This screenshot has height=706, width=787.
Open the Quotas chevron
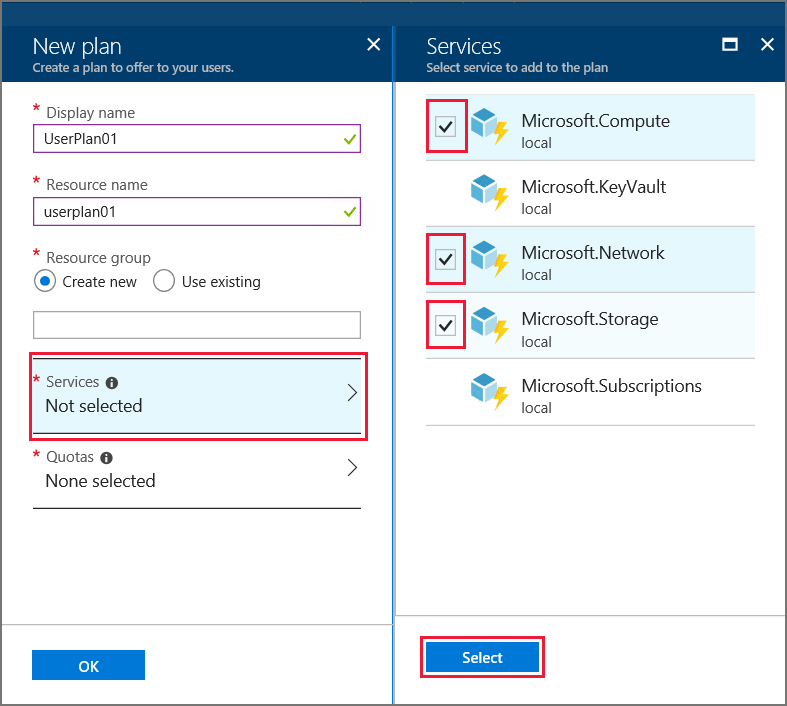coord(352,468)
